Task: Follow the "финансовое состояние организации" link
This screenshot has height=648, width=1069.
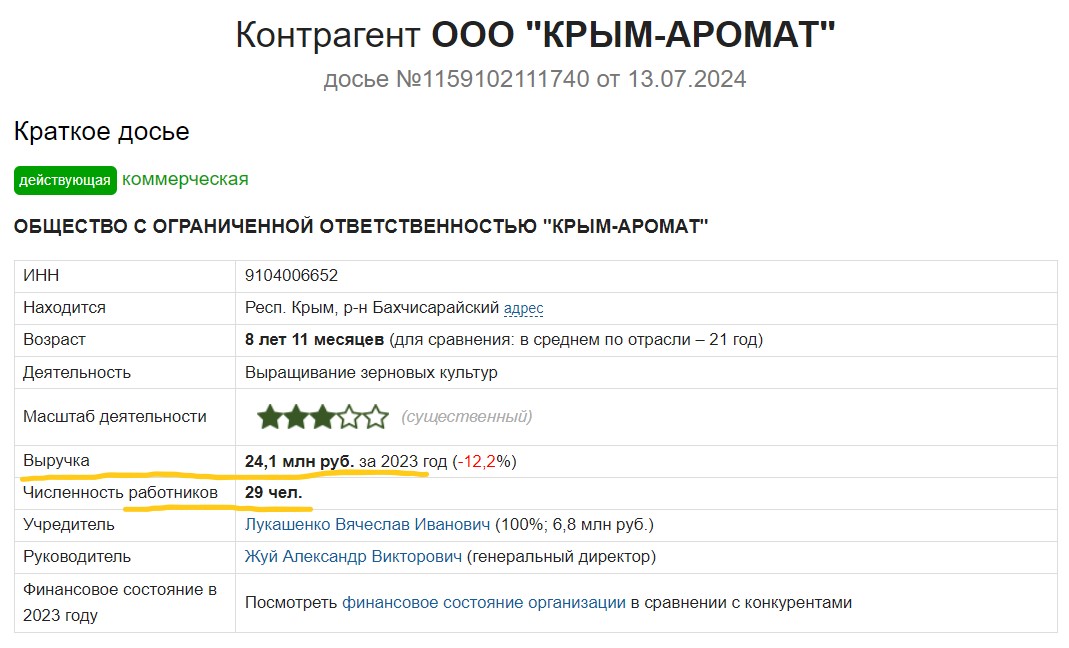Action: (484, 602)
